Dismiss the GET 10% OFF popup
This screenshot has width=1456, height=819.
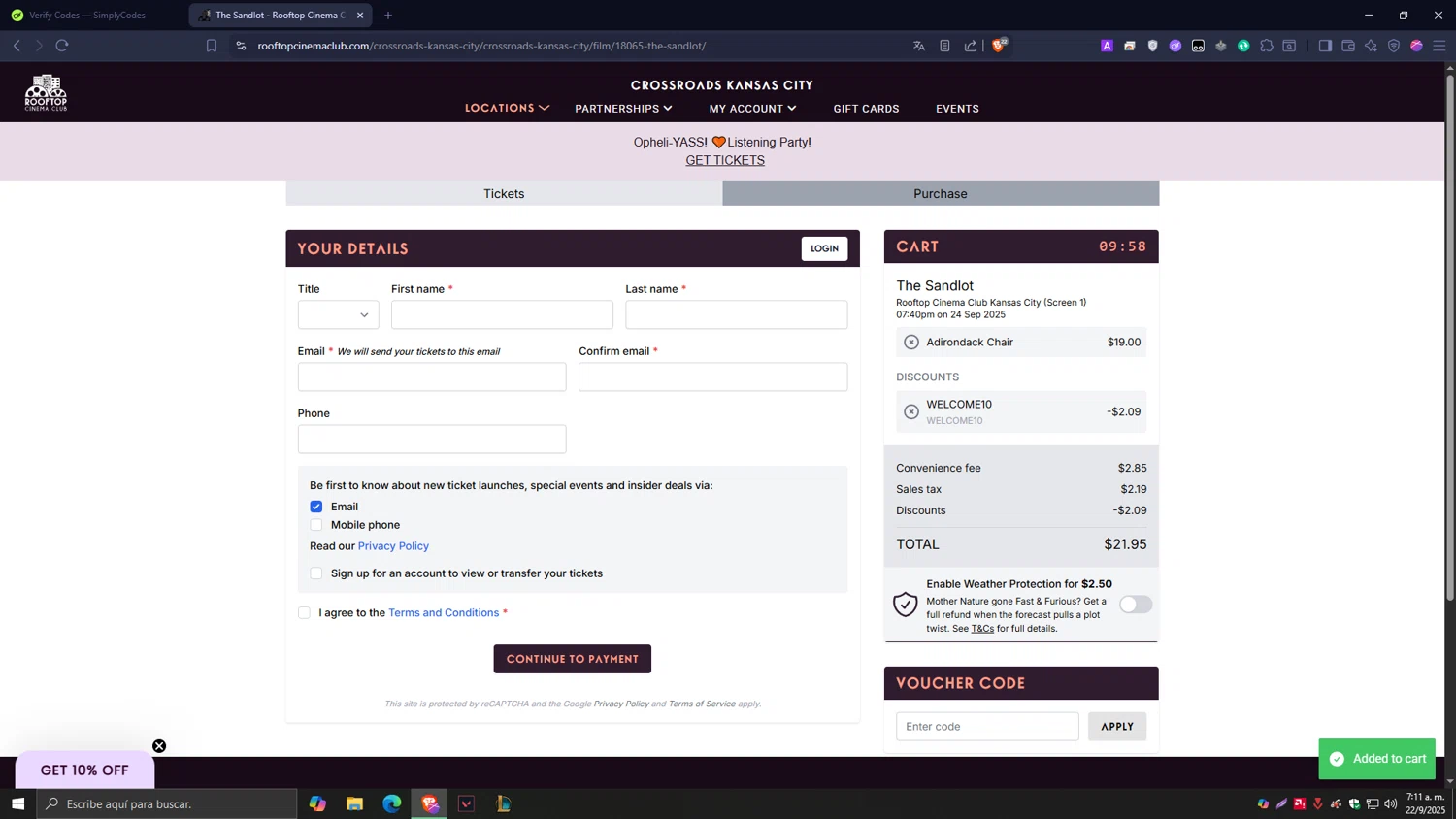[x=159, y=746]
